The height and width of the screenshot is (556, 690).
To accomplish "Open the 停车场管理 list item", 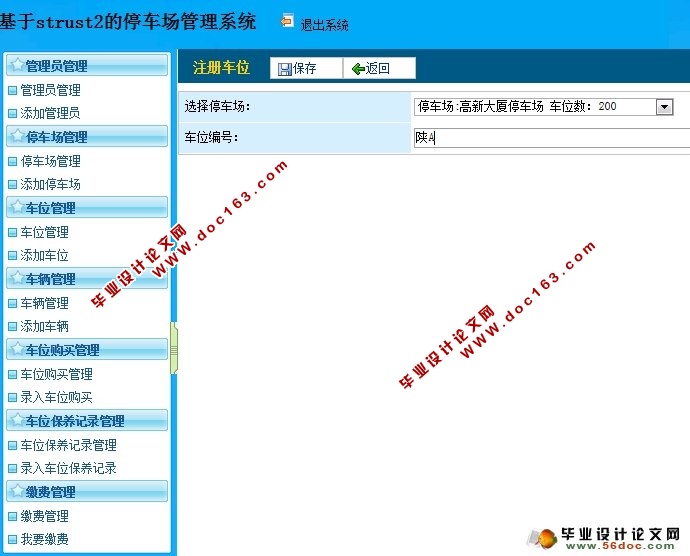I will coord(50,161).
